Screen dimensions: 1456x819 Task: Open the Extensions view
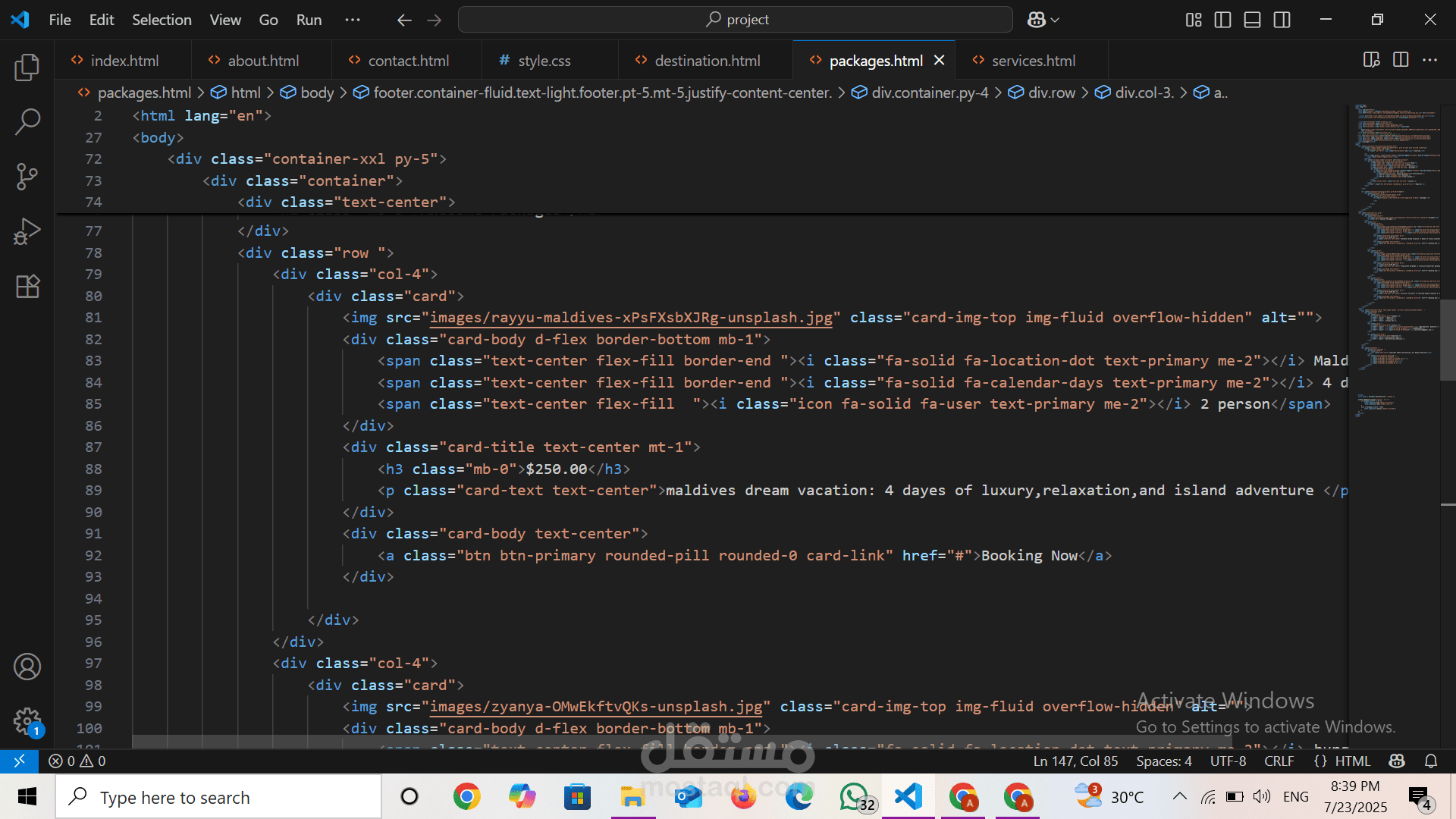point(27,286)
